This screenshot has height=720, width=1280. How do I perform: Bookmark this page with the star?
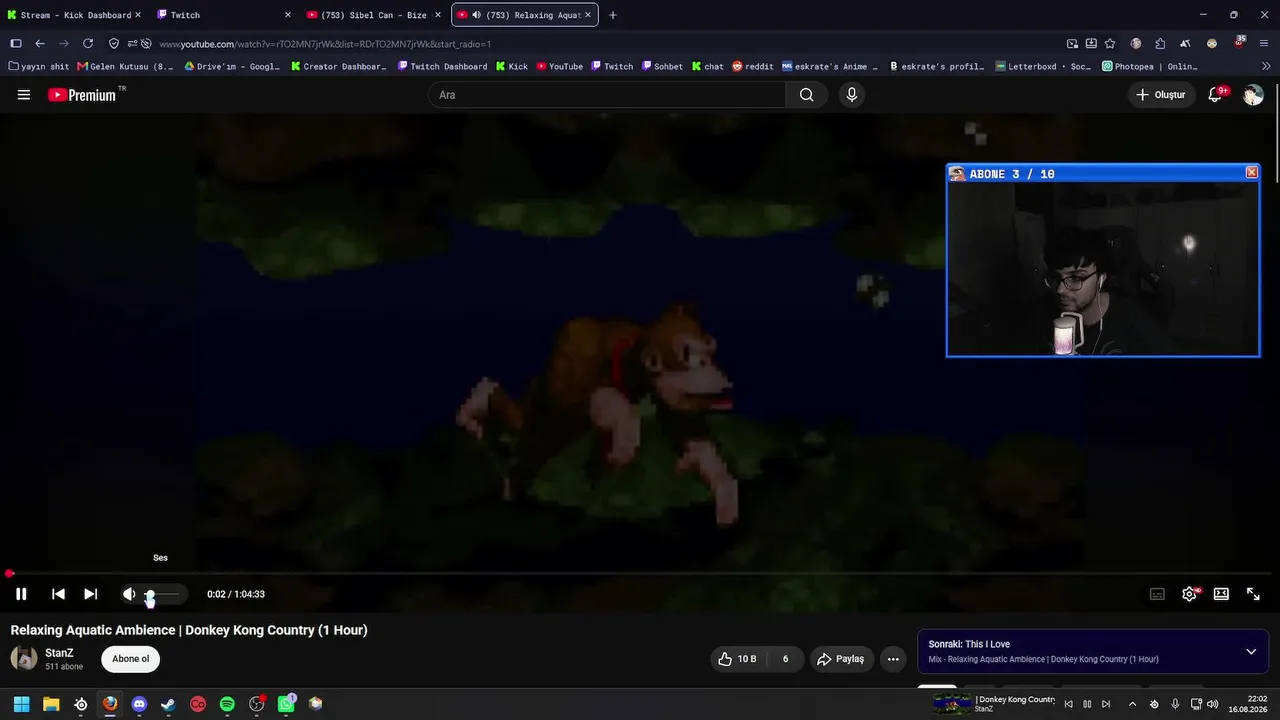(1110, 44)
